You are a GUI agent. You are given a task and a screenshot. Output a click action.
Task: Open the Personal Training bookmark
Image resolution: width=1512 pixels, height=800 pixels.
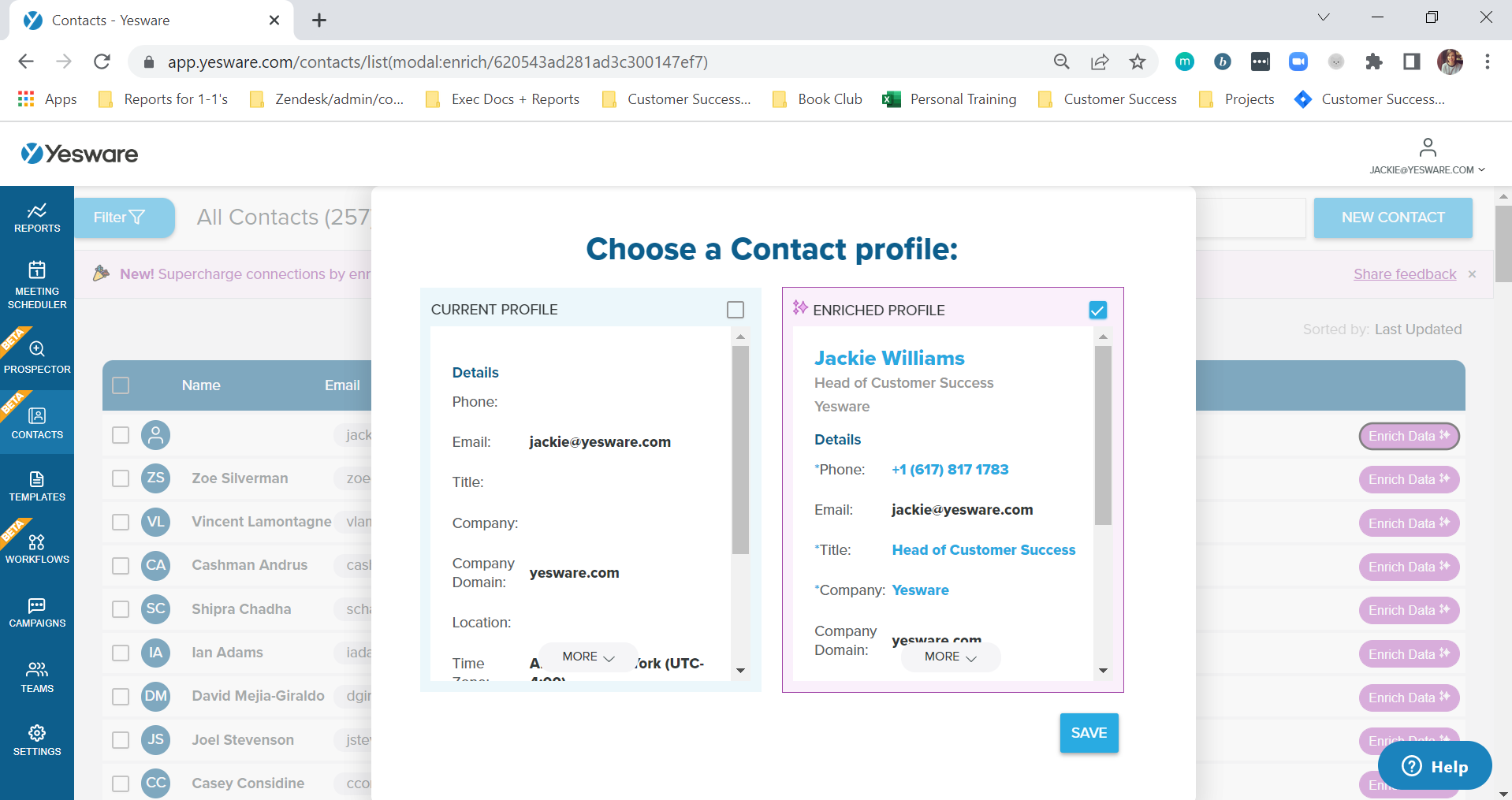950,99
